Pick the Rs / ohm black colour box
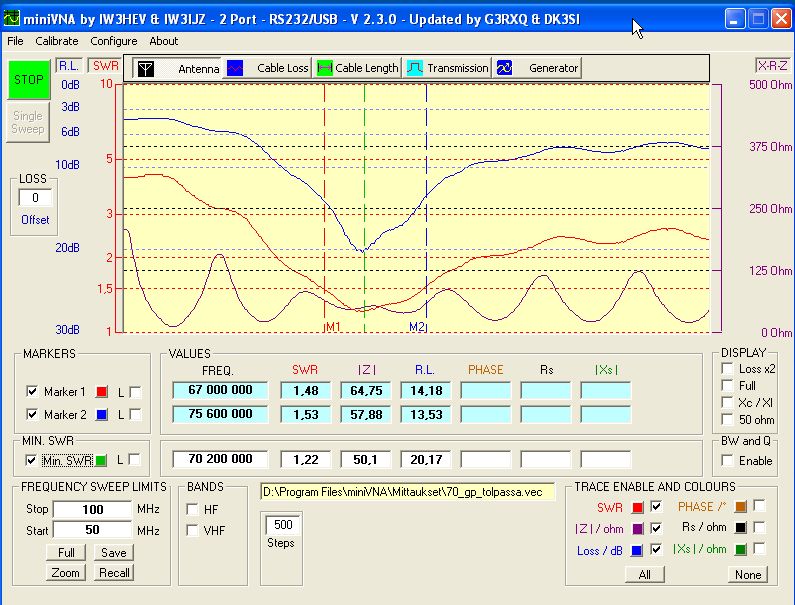 (x=740, y=528)
